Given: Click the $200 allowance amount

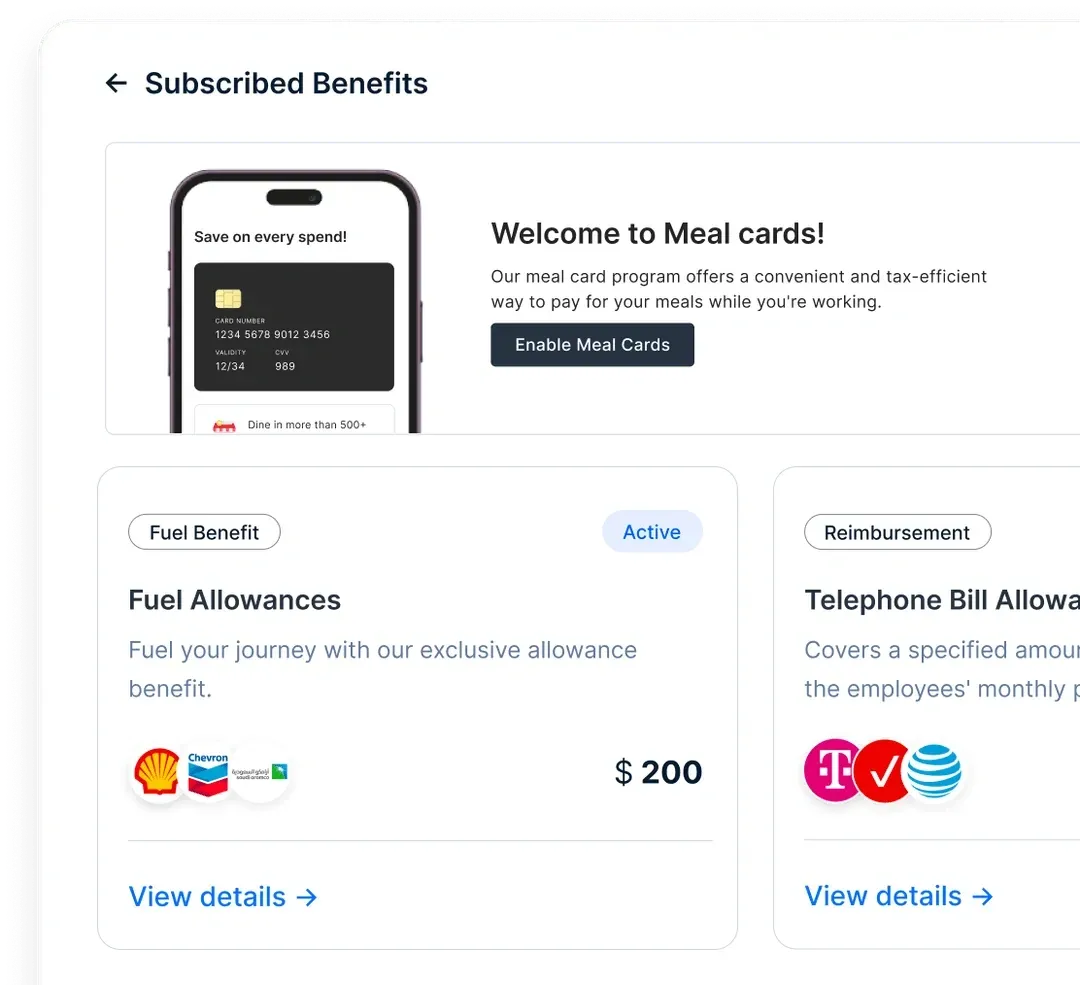Looking at the screenshot, I should click(657, 771).
